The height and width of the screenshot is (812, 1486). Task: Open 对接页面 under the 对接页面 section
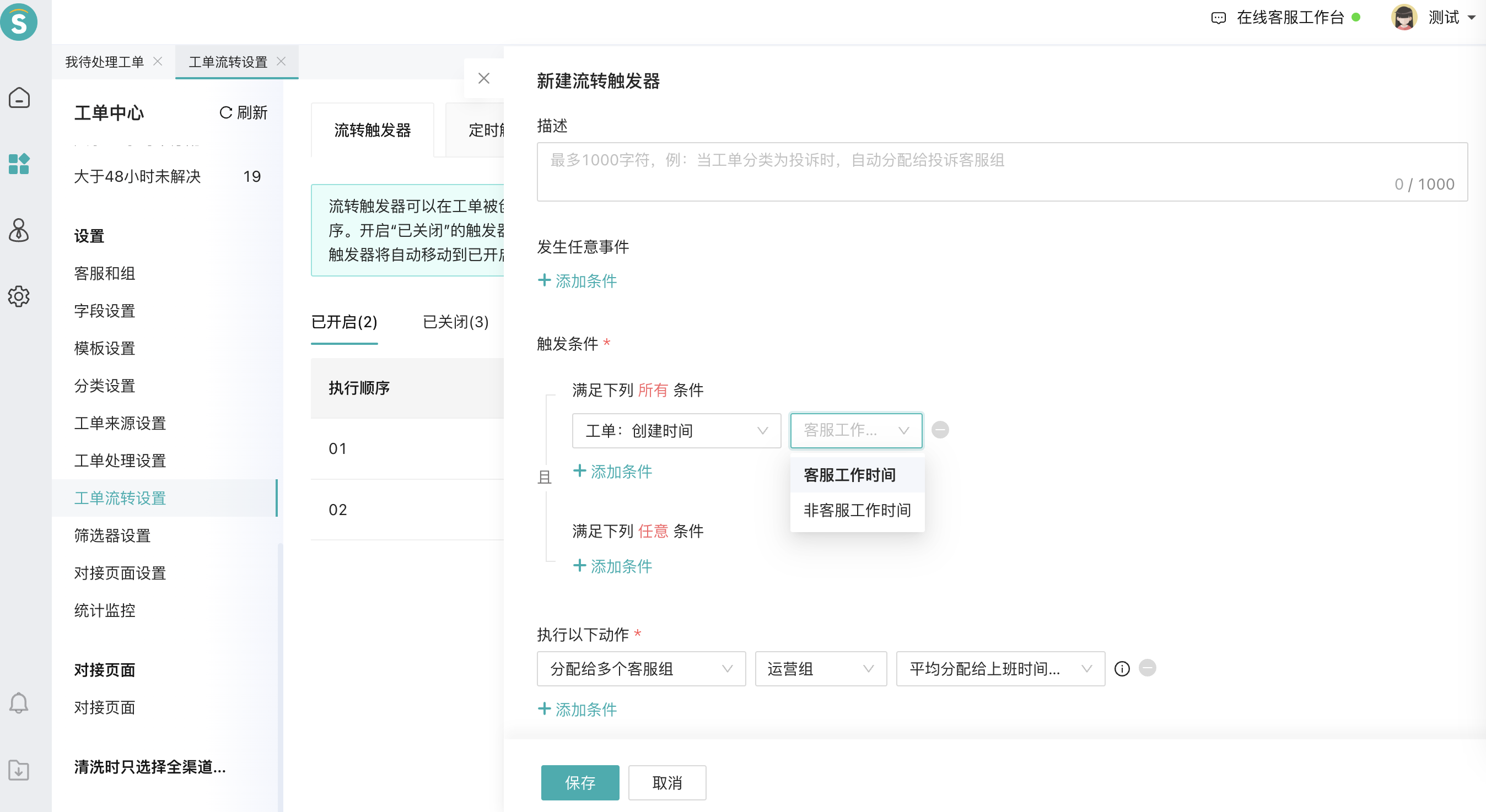click(104, 708)
